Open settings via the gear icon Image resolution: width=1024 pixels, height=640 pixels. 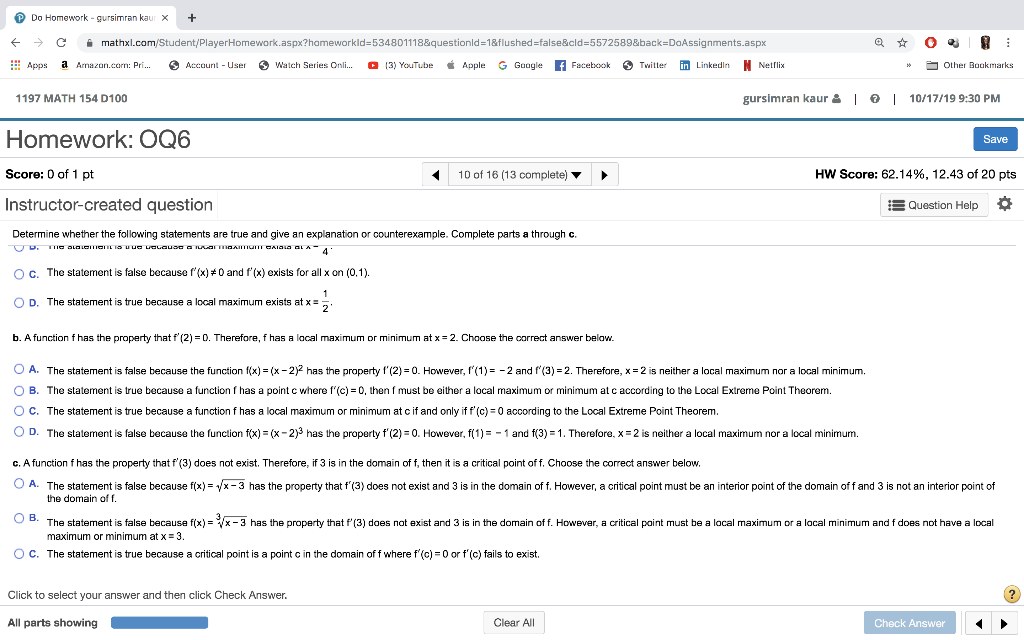pyautogui.click(x=1004, y=204)
